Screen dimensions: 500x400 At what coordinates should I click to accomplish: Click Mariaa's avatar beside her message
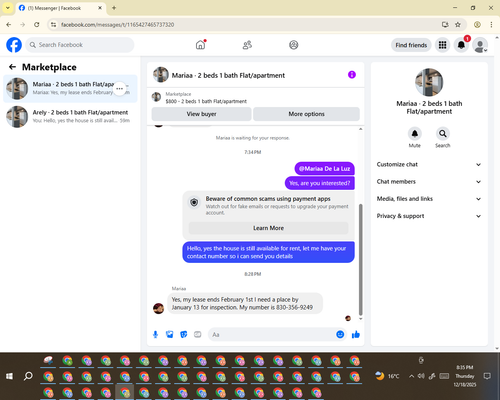(x=158, y=308)
